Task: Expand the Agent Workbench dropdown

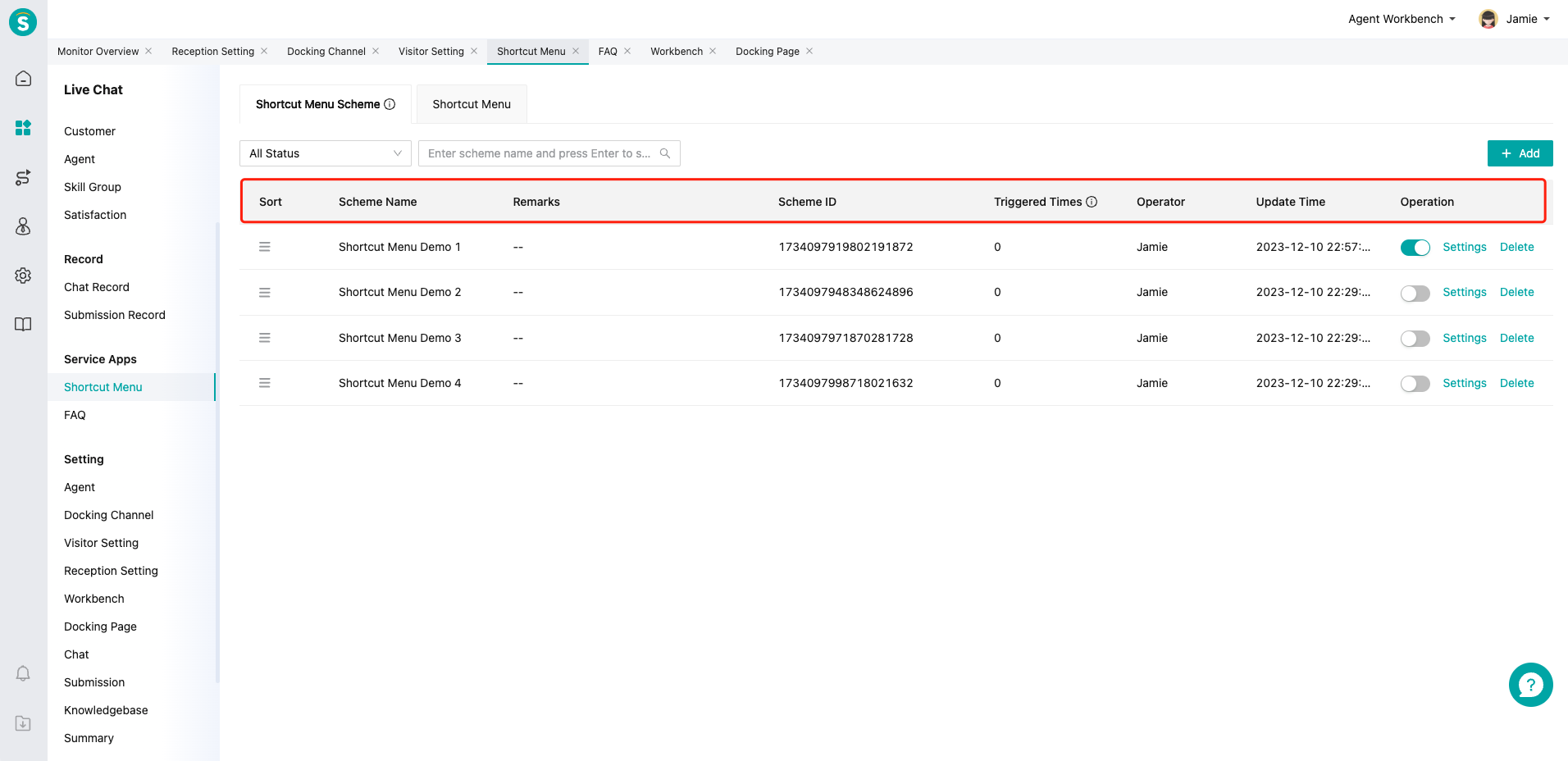Action: 1402,19
